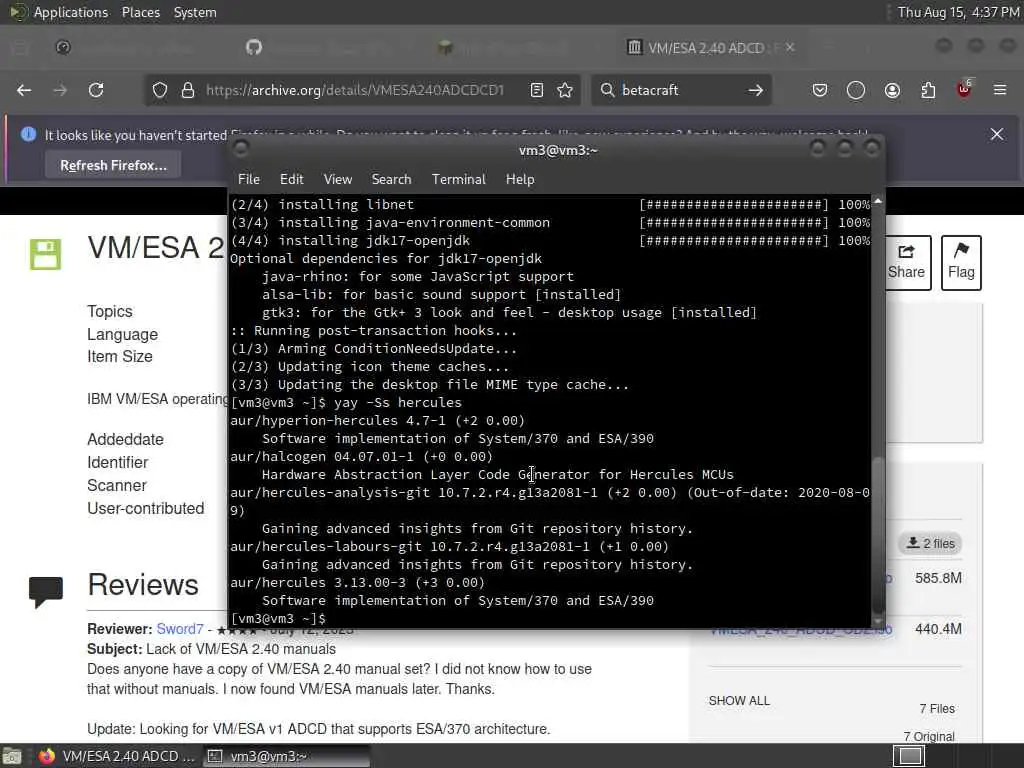Open the terminal View menu
The height and width of the screenshot is (768, 1024).
pos(338,179)
